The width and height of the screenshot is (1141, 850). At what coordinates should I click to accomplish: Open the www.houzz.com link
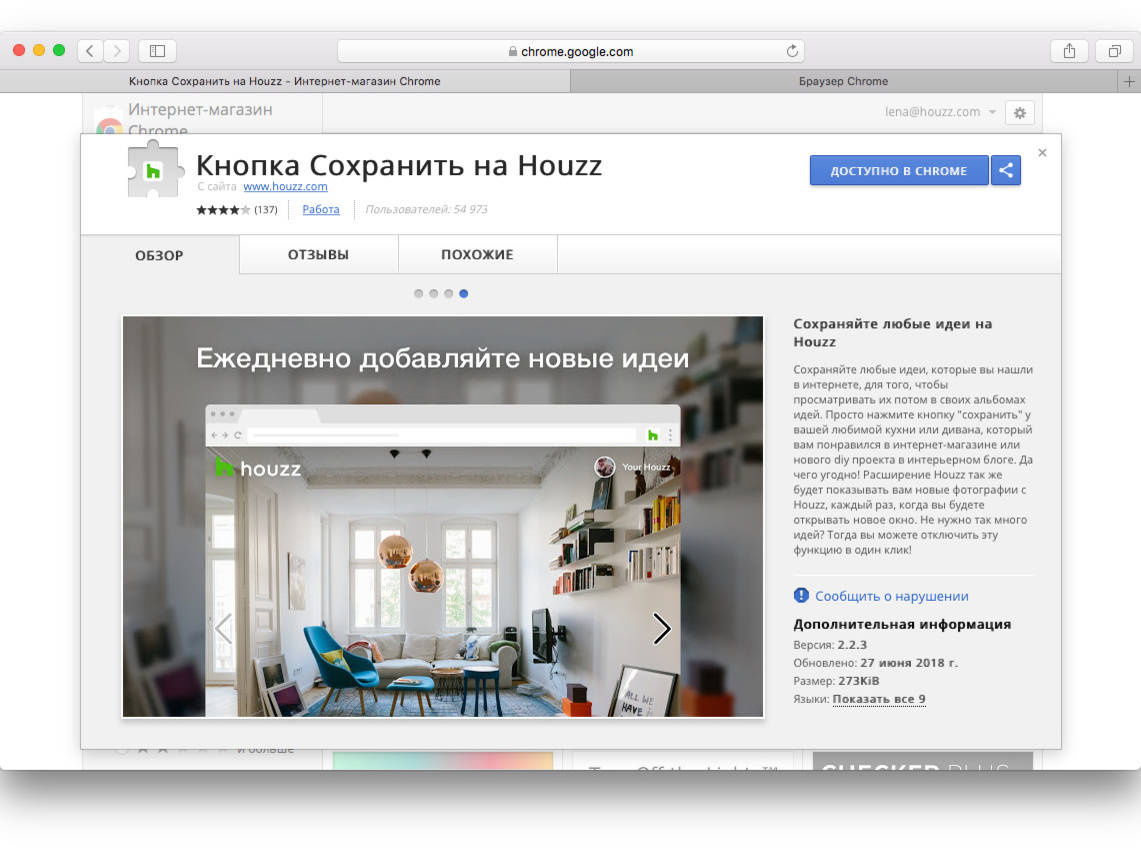pyautogui.click(x=286, y=186)
